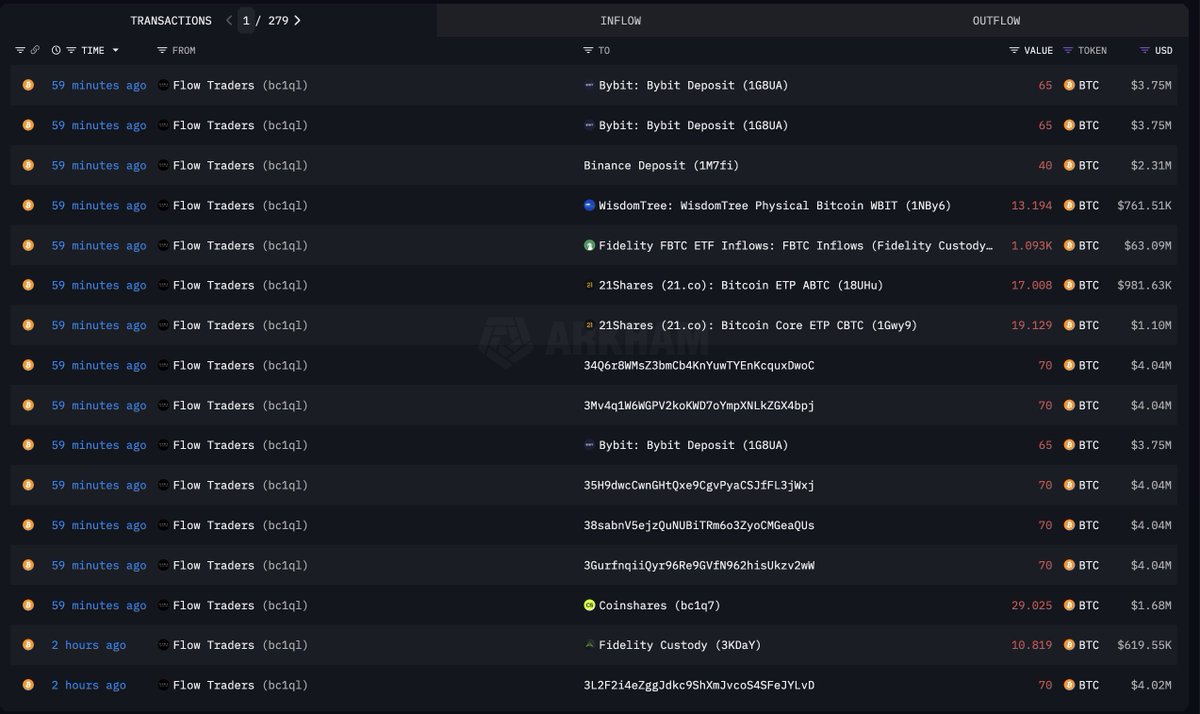1200x714 pixels.
Task: Go to previous transactions page
Action: coord(229,20)
